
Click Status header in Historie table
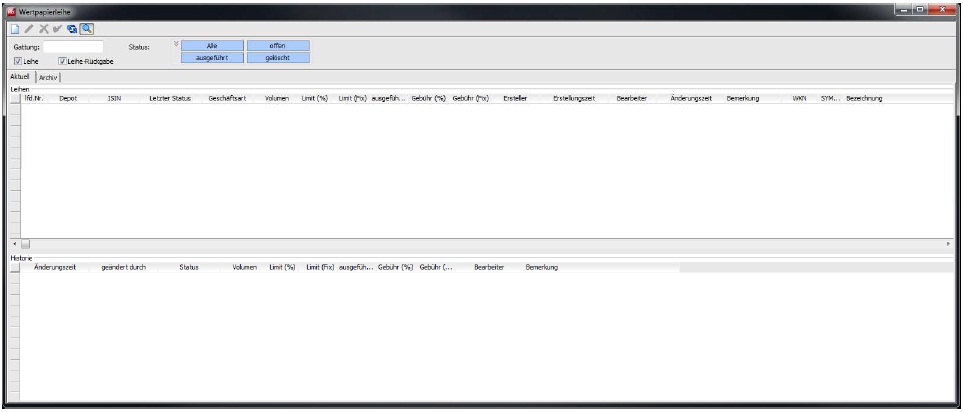point(189,268)
